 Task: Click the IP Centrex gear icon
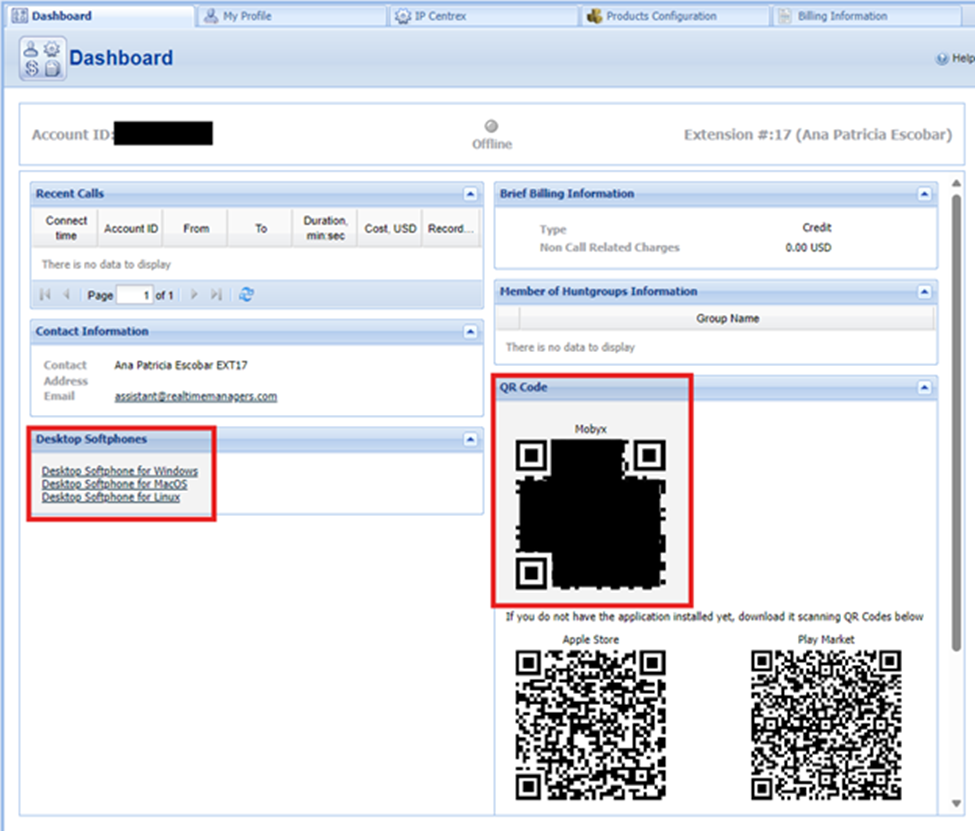403,16
